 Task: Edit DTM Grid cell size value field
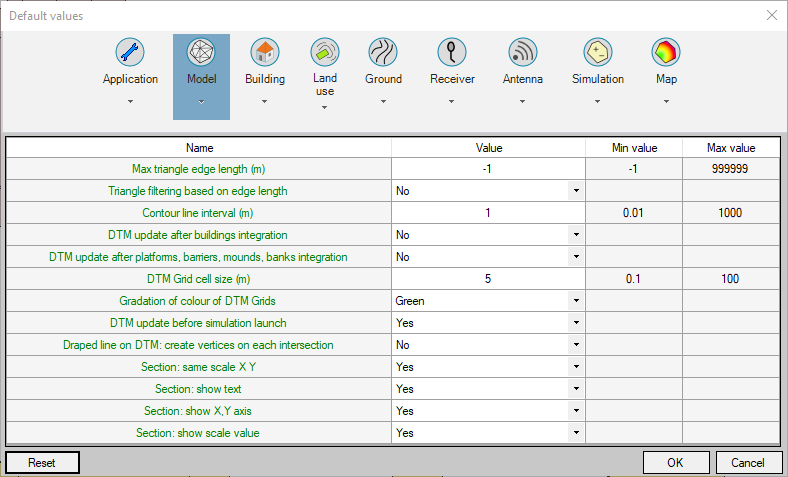tap(488, 279)
